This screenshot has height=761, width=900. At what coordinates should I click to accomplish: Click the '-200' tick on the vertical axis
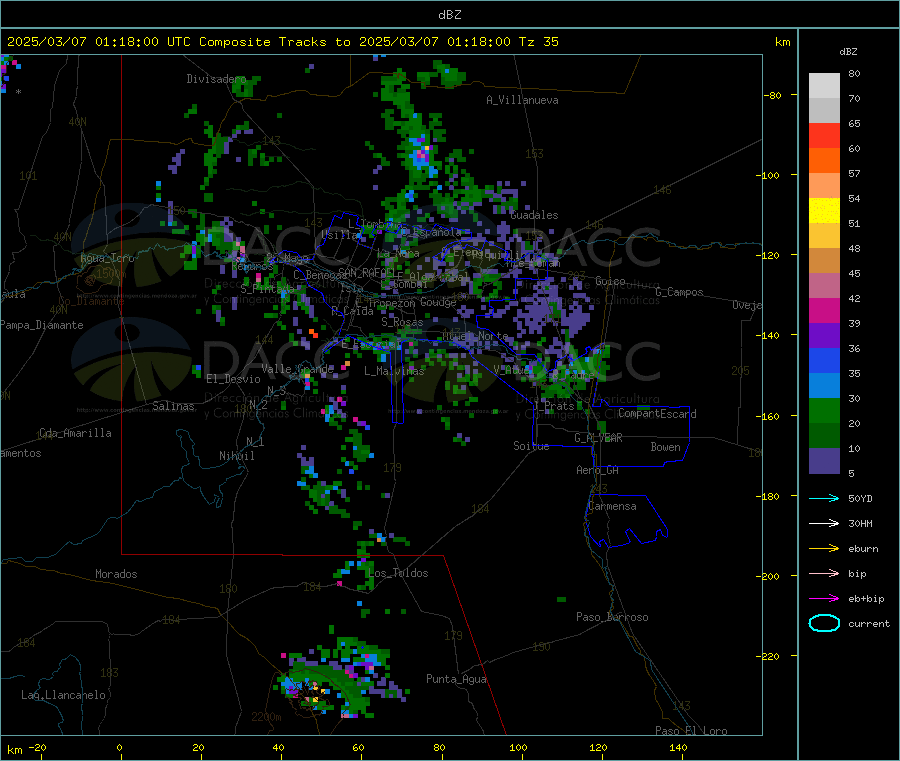point(767,576)
